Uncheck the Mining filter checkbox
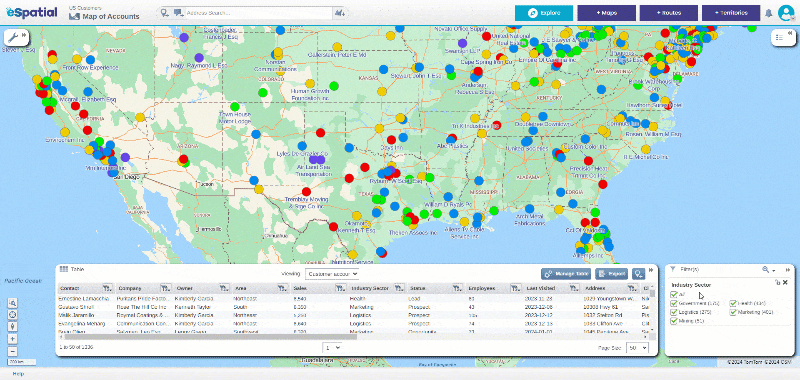The height and width of the screenshot is (380, 800). coord(674,321)
